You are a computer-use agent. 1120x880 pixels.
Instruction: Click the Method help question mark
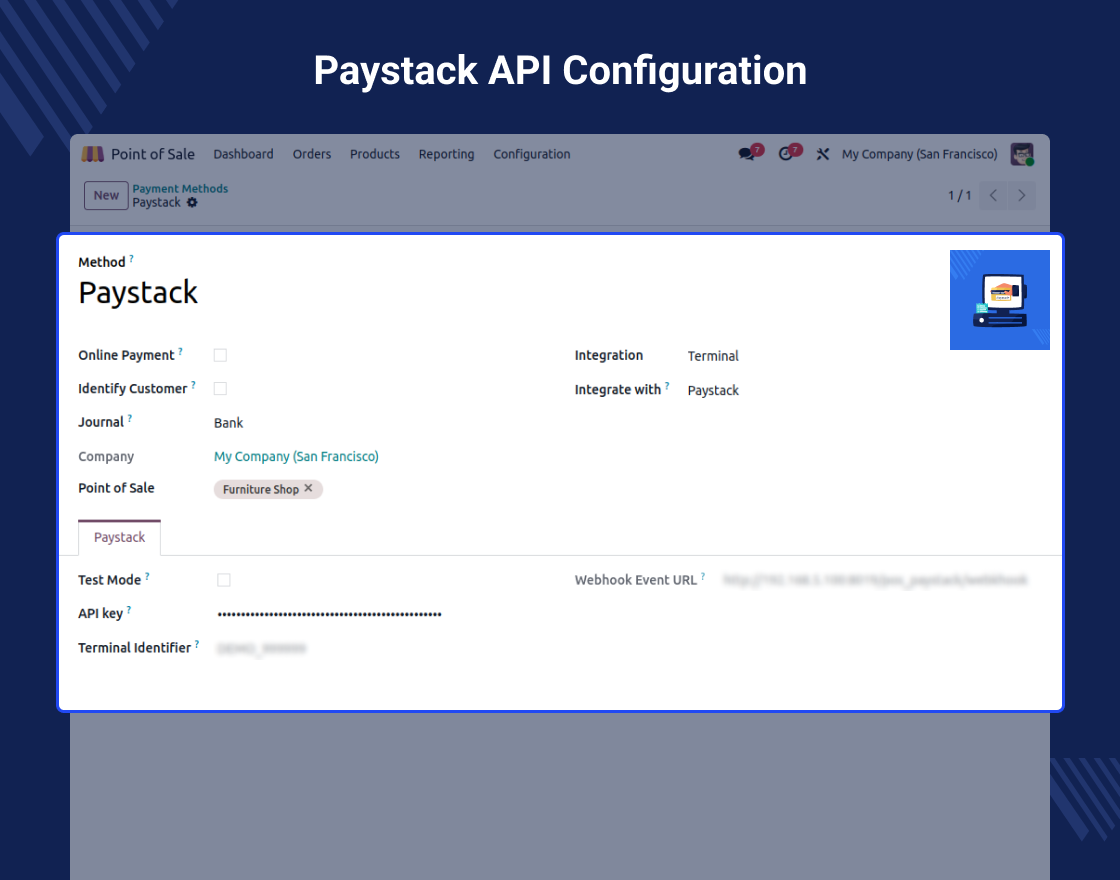[x=131, y=259]
